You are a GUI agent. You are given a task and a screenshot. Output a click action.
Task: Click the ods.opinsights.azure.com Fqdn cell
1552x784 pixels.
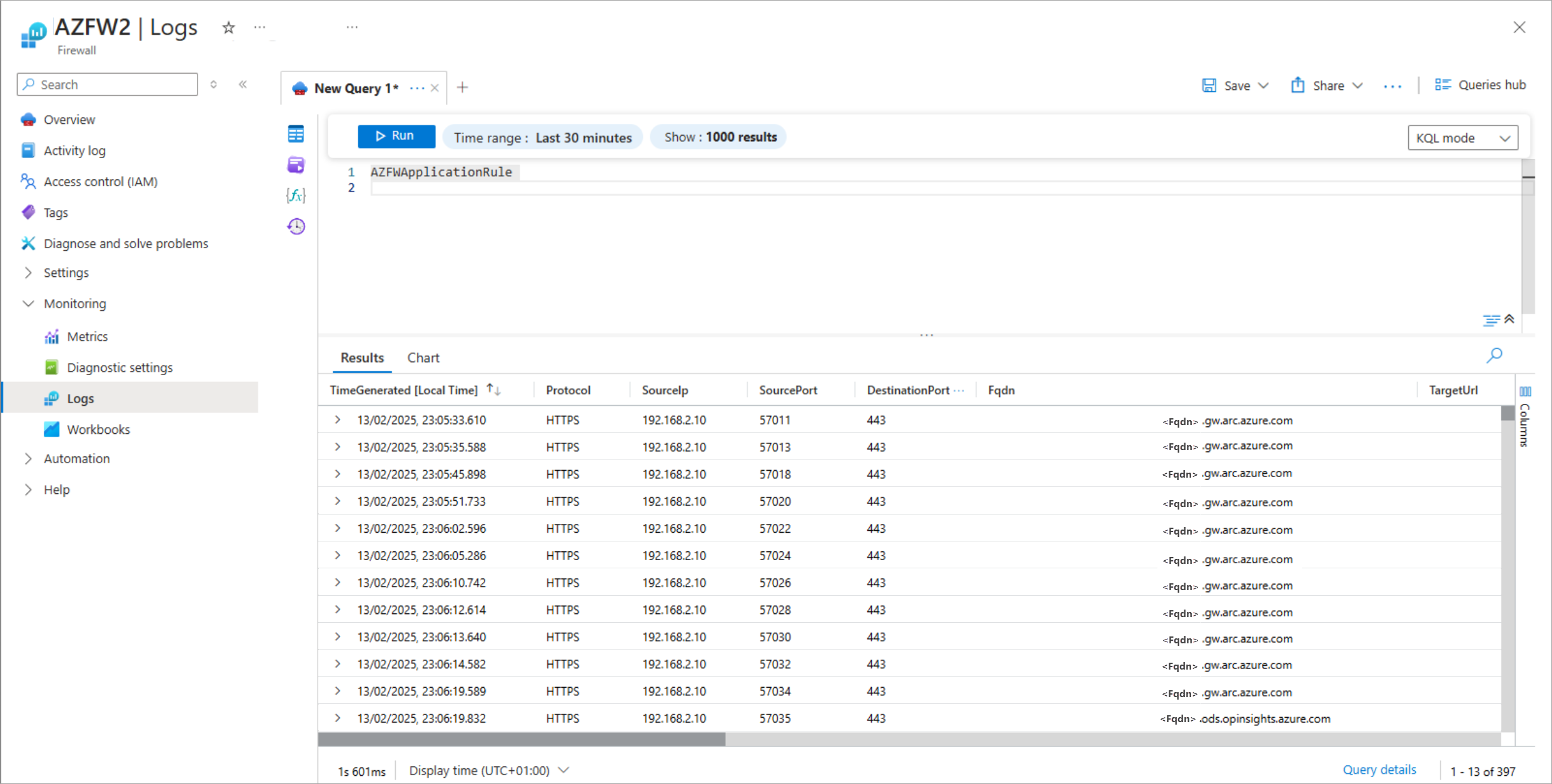point(1245,718)
